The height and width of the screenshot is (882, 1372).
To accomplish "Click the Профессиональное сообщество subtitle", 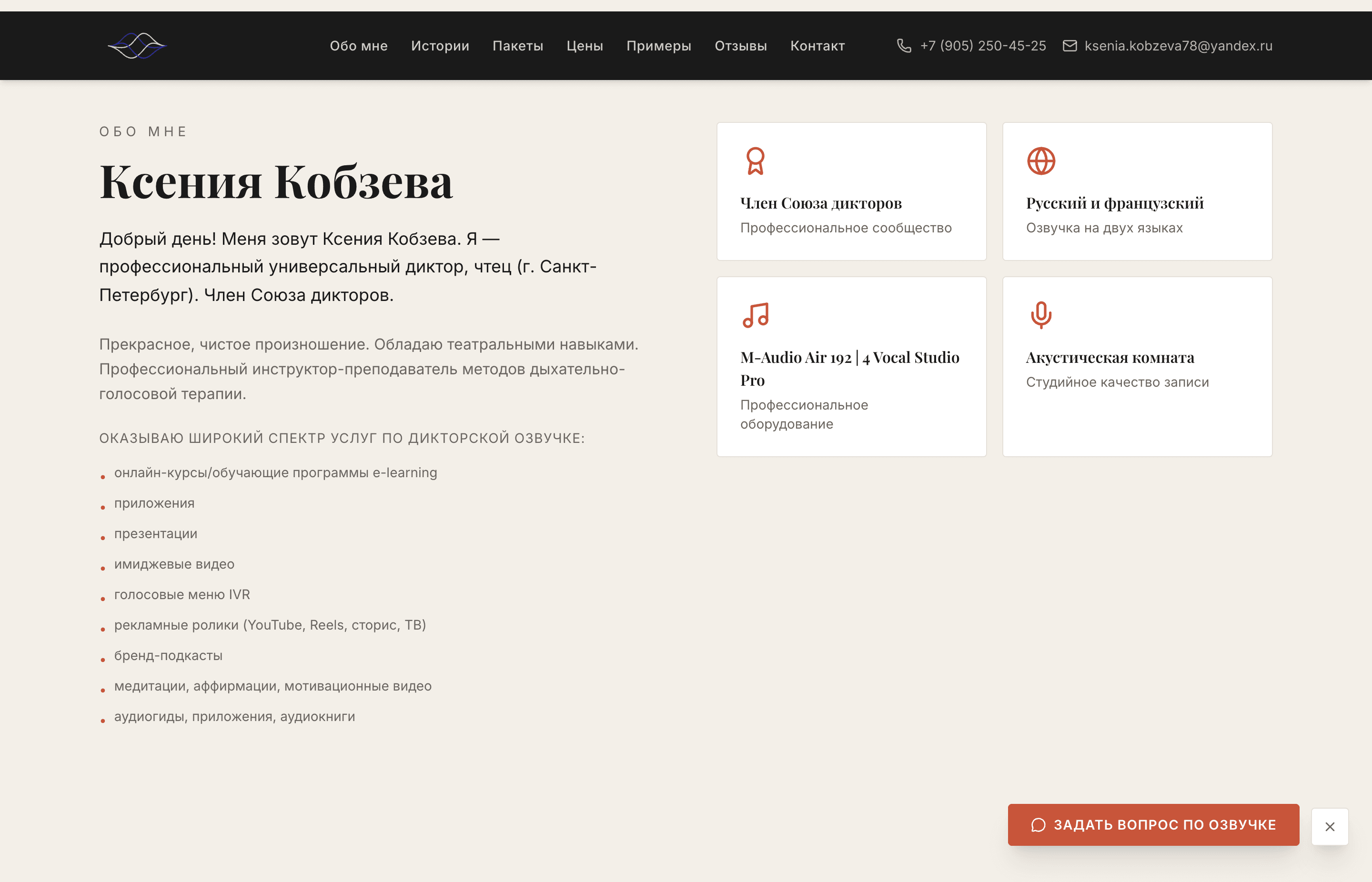I will (846, 228).
